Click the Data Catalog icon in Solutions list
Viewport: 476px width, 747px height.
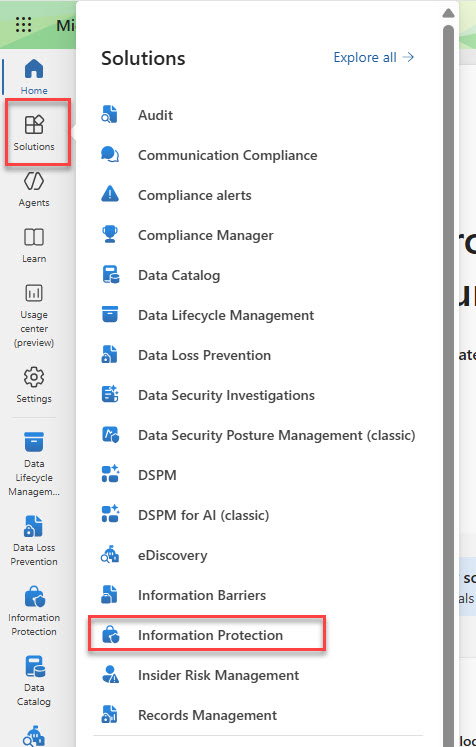click(x=111, y=275)
